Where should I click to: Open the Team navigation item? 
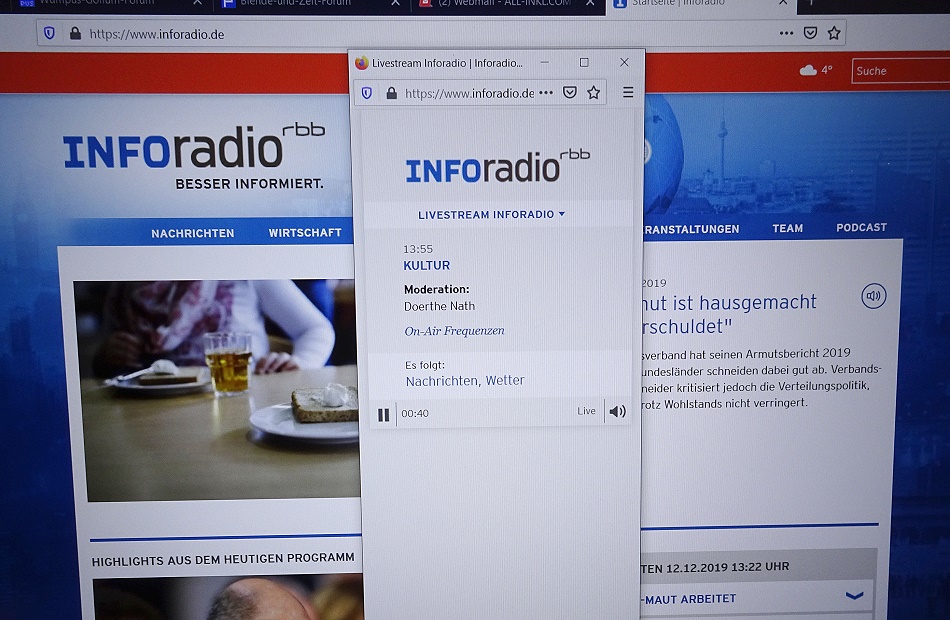coord(788,228)
